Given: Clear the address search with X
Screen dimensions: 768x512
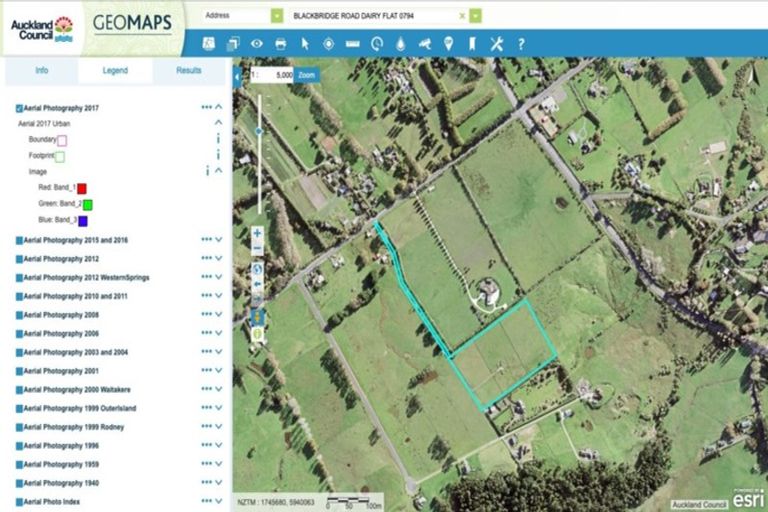Looking at the screenshot, I should (462, 16).
